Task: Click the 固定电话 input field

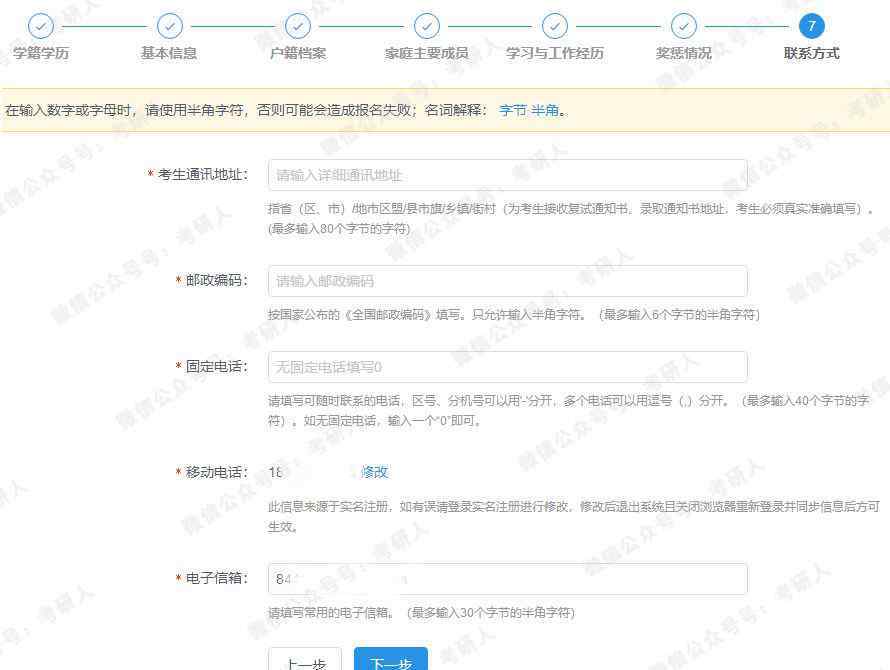Action: pos(507,367)
